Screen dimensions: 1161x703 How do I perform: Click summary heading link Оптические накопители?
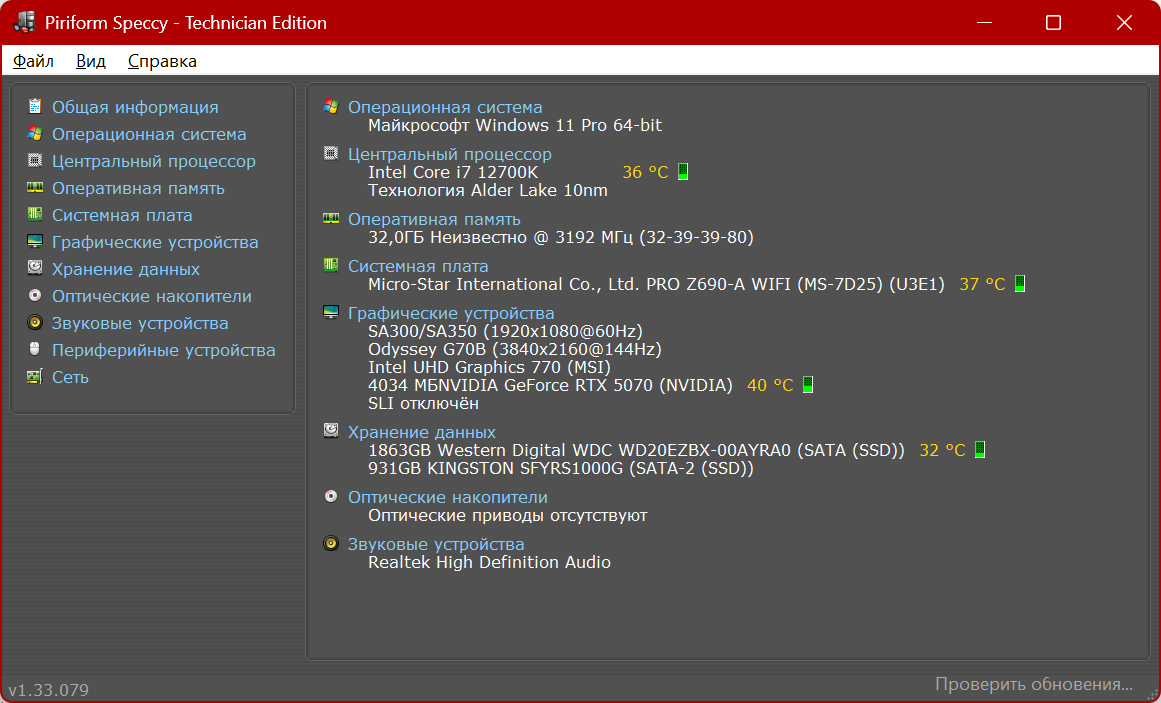click(448, 497)
